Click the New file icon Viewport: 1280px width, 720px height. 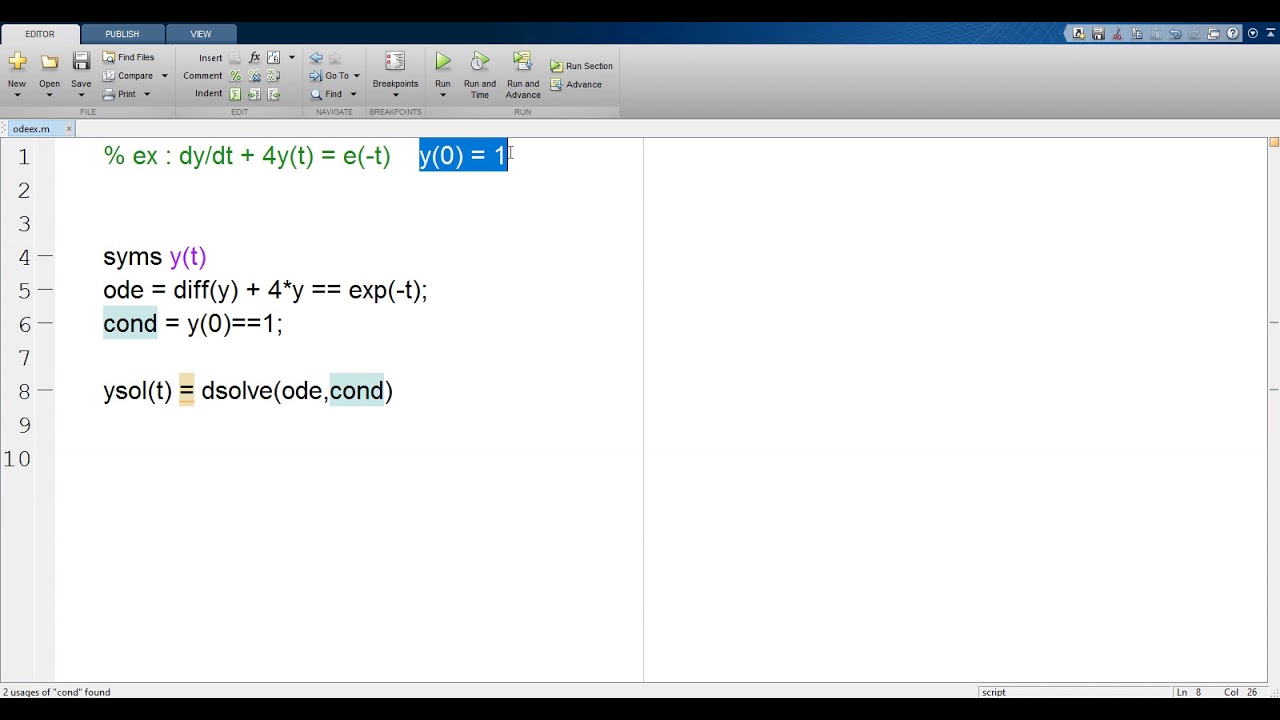point(17,62)
